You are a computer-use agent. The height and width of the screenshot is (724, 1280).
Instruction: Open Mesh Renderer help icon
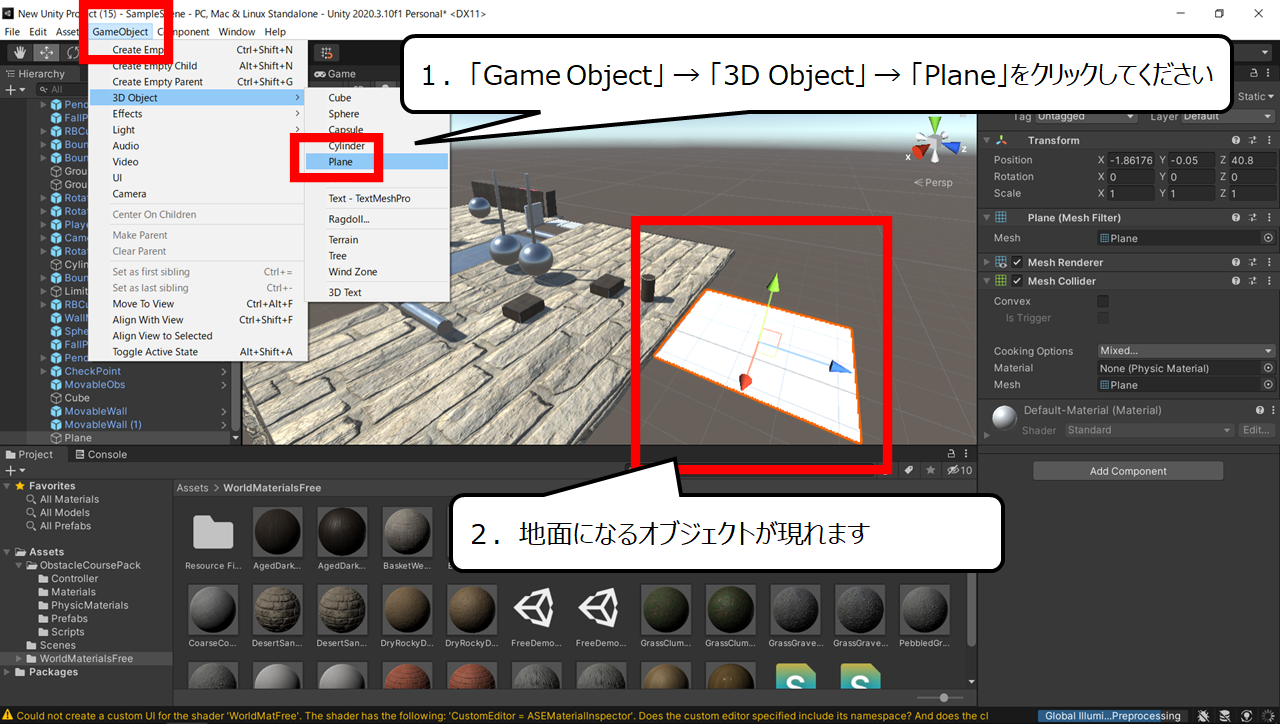pyautogui.click(x=1236, y=262)
